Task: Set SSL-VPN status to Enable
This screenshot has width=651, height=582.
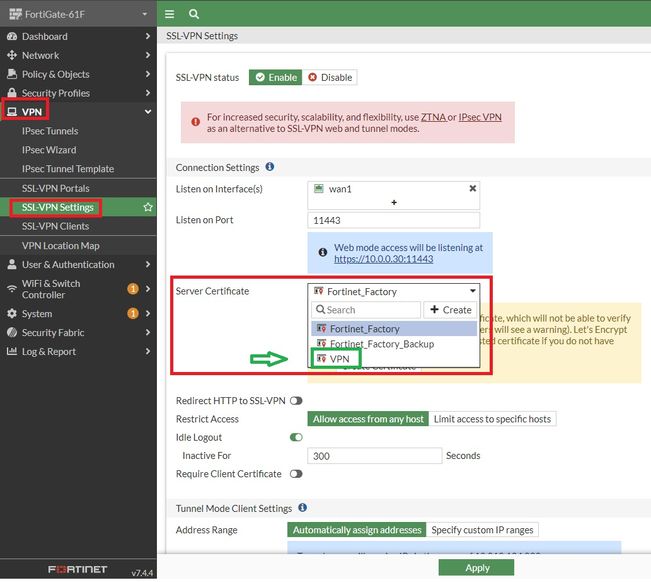Action: [x=276, y=77]
